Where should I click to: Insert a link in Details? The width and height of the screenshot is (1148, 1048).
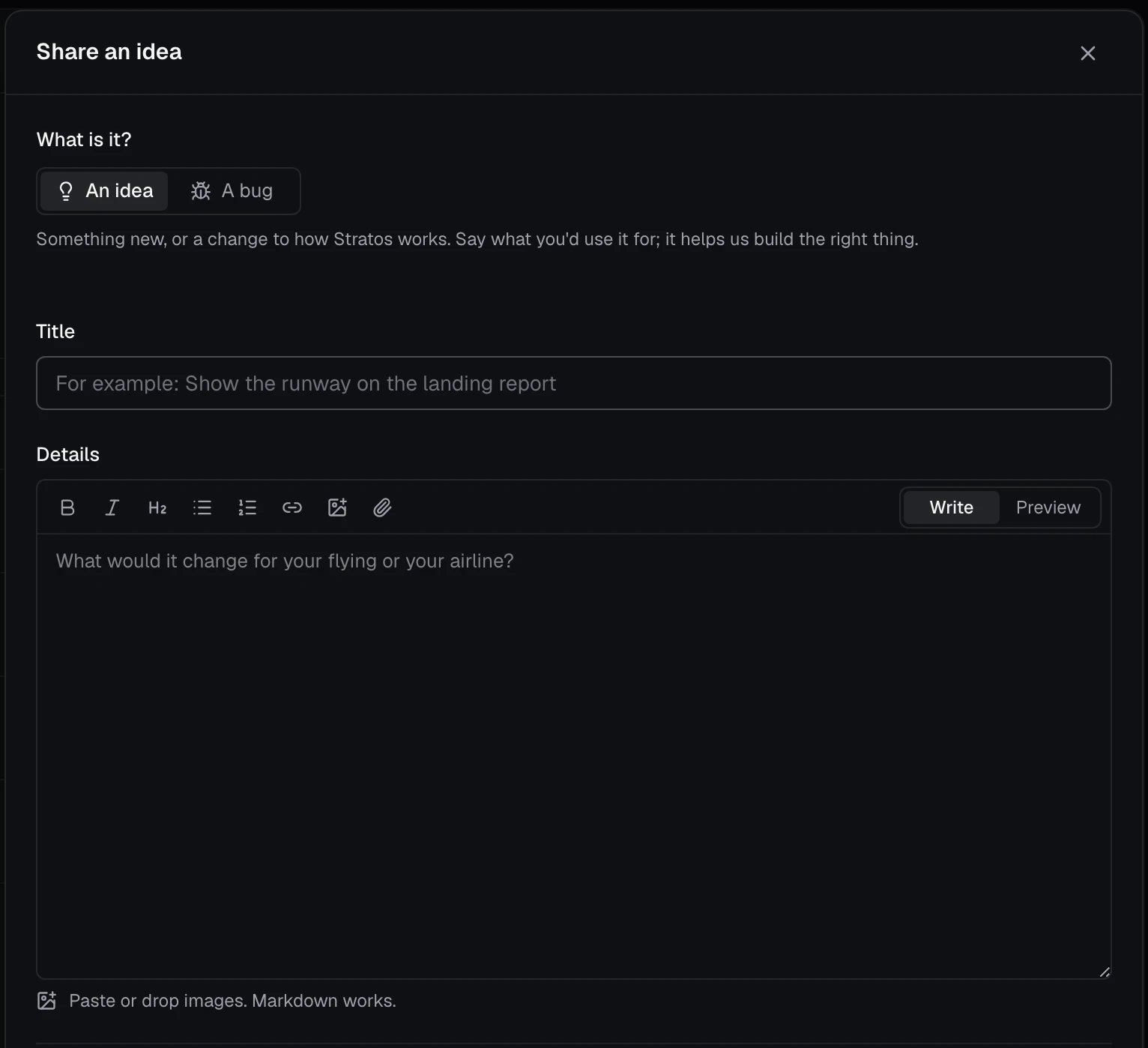point(292,508)
